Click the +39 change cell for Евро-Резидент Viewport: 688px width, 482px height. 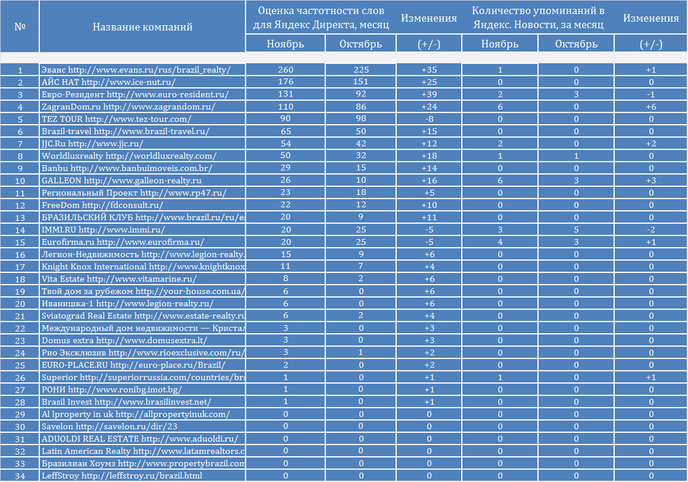(x=429, y=94)
